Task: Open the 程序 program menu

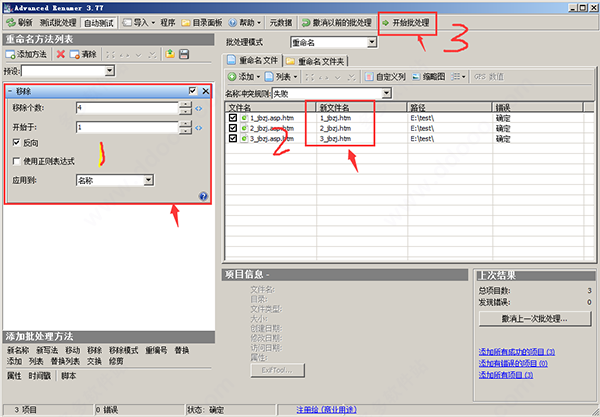Action: click(168, 23)
